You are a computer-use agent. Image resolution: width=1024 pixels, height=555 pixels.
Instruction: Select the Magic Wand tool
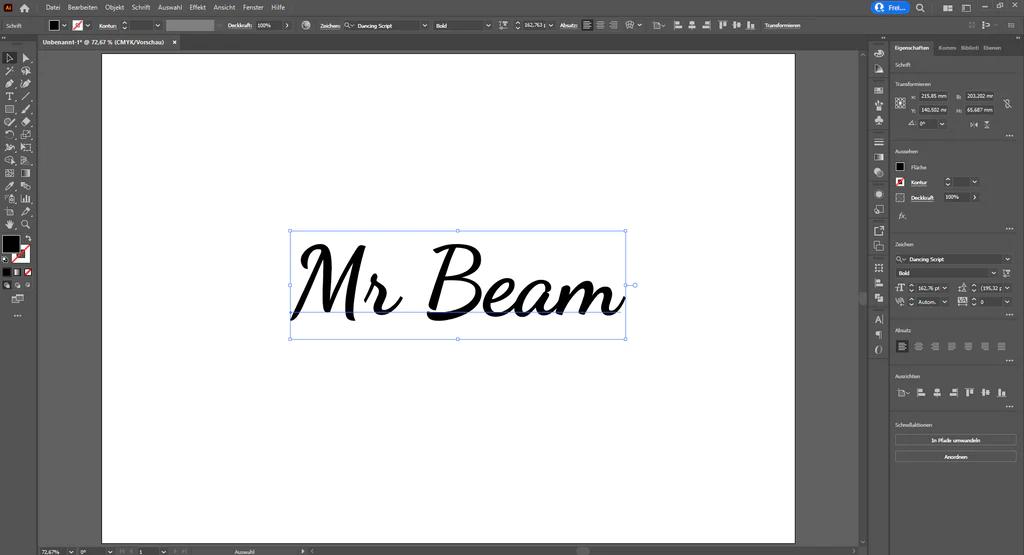[10, 71]
